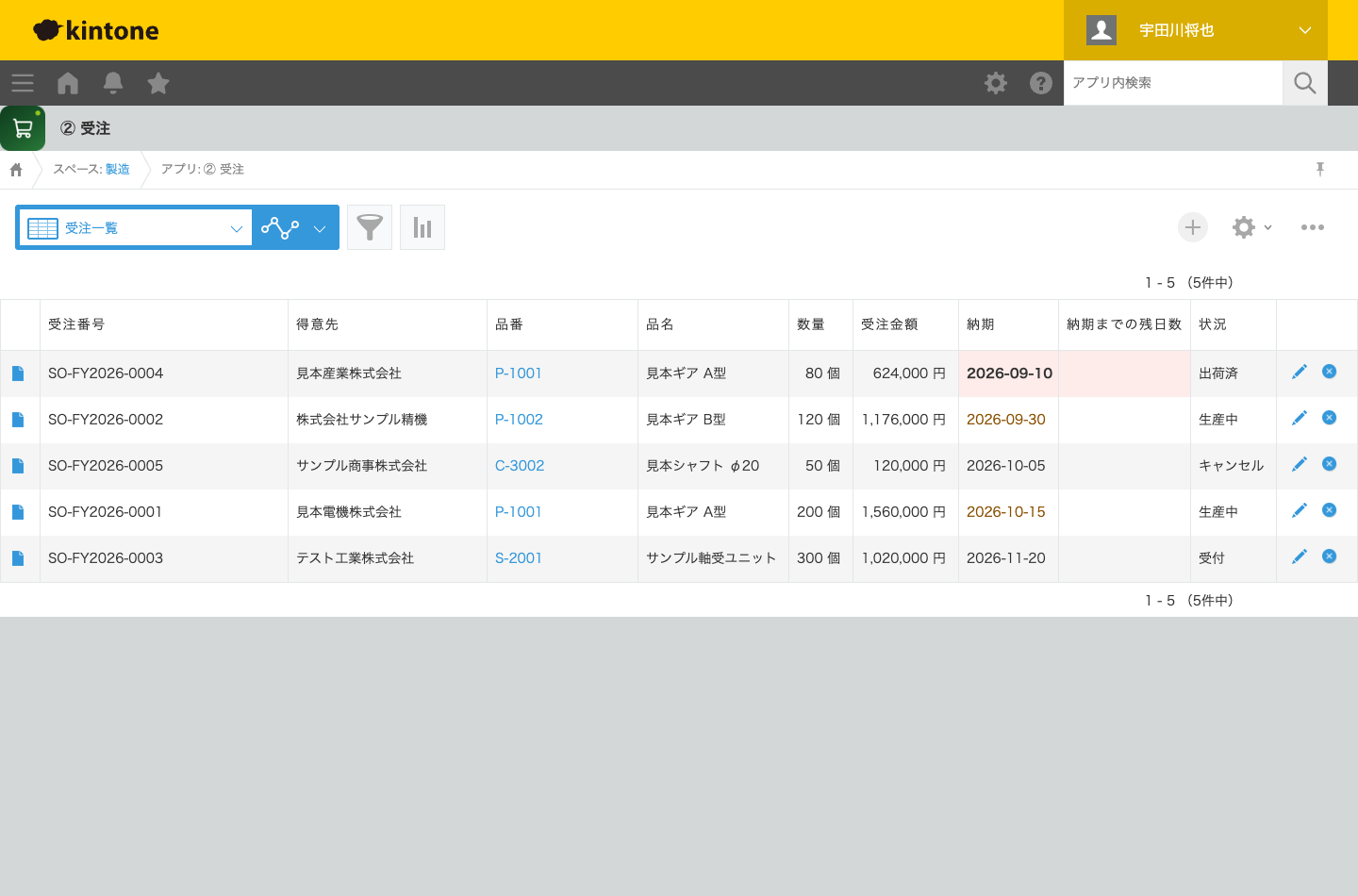Screen dimensions: 1358x896
Task: Open the 宇田川将也 user account menu
Action: (x=1196, y=30)
